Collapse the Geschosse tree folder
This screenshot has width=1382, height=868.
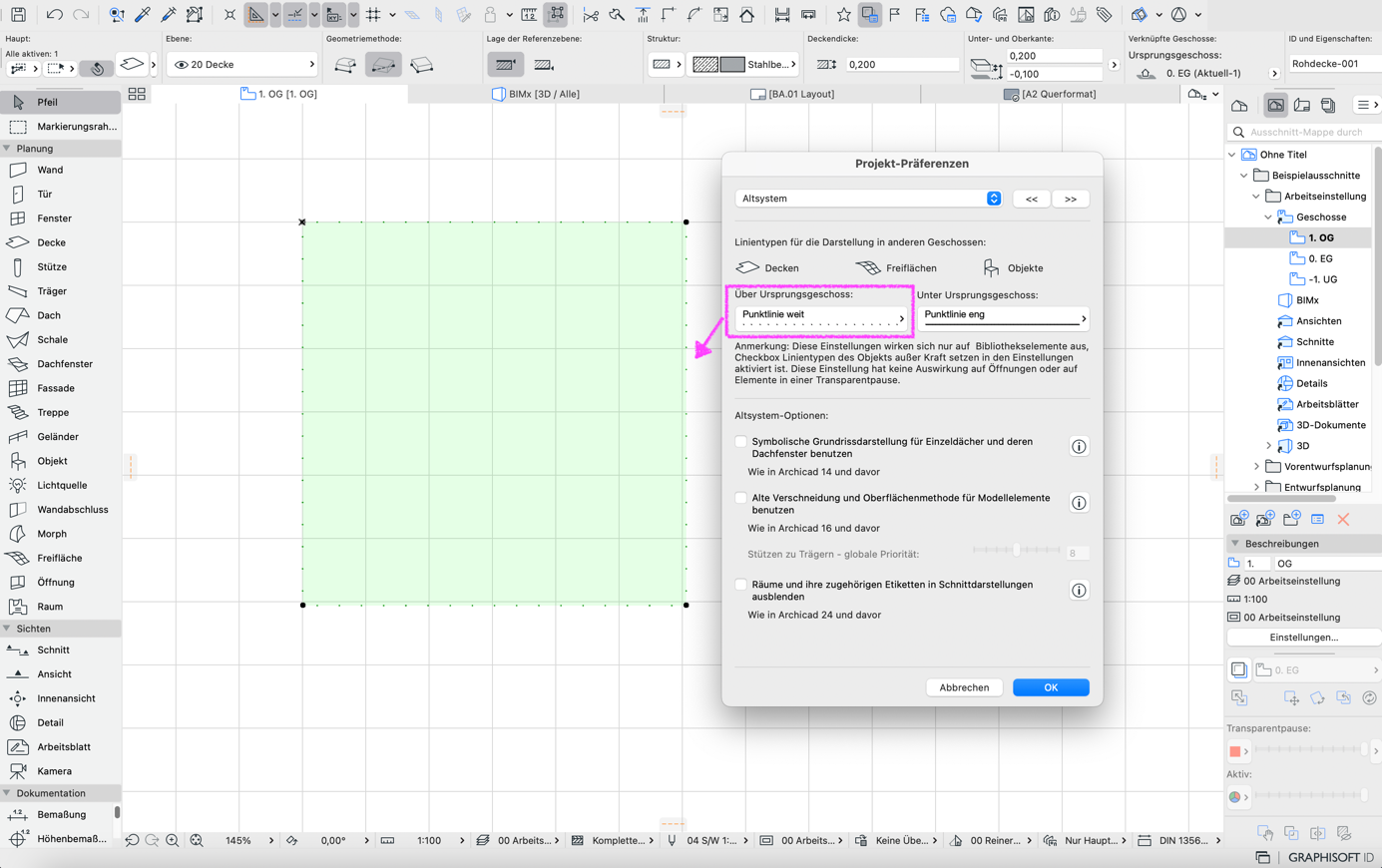click(x=1268, y=217)
